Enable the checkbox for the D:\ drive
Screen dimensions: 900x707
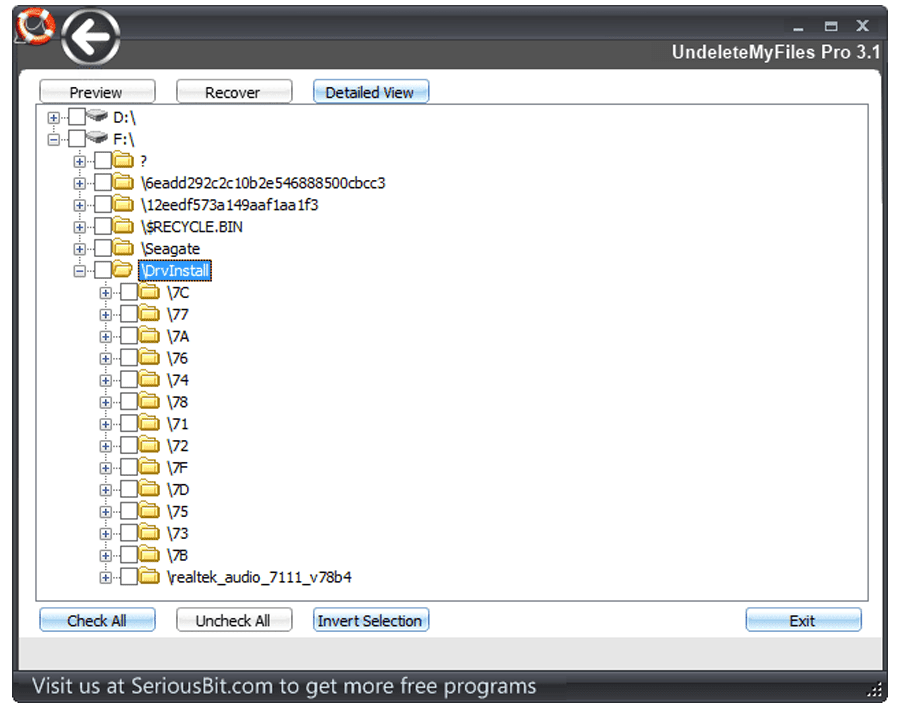[x=77, y=118]
